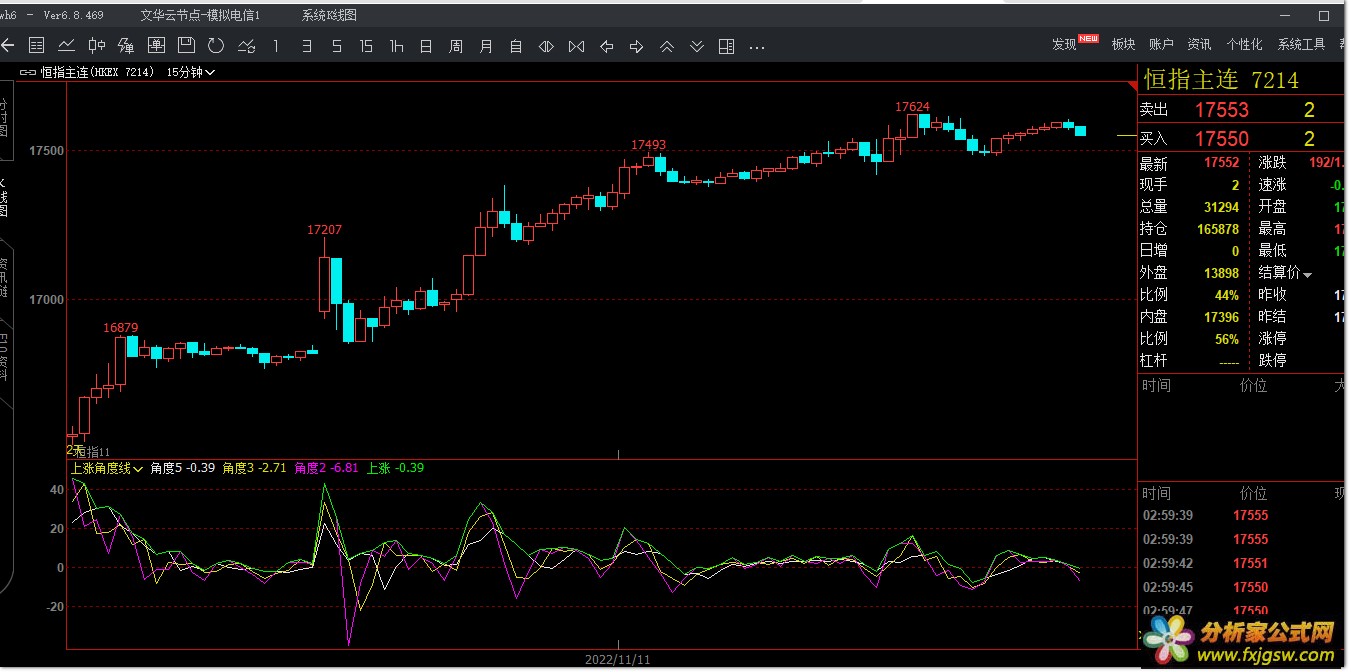Click the 外盘 value 13898

(x=1222, y=273)
